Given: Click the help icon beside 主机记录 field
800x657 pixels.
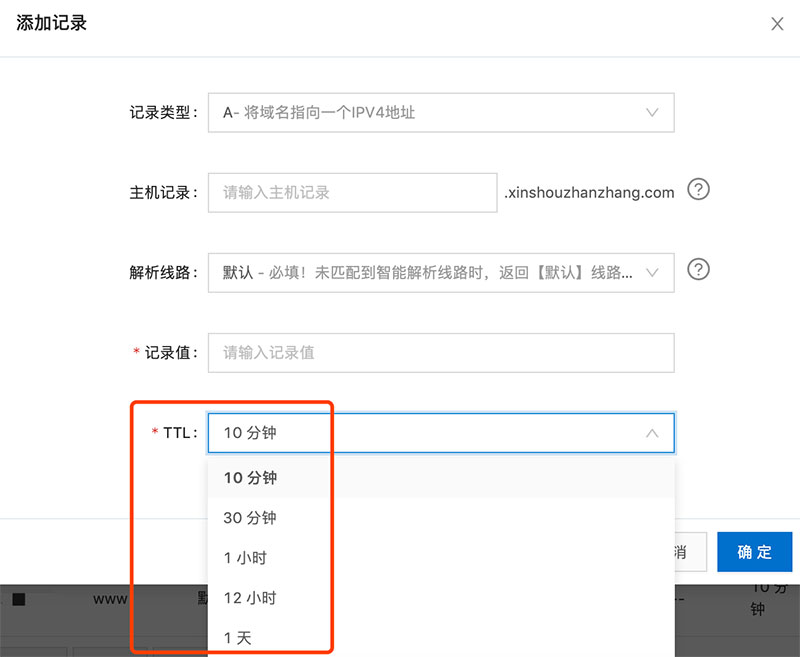Looking at the screenshot, I should pos(699,189).
